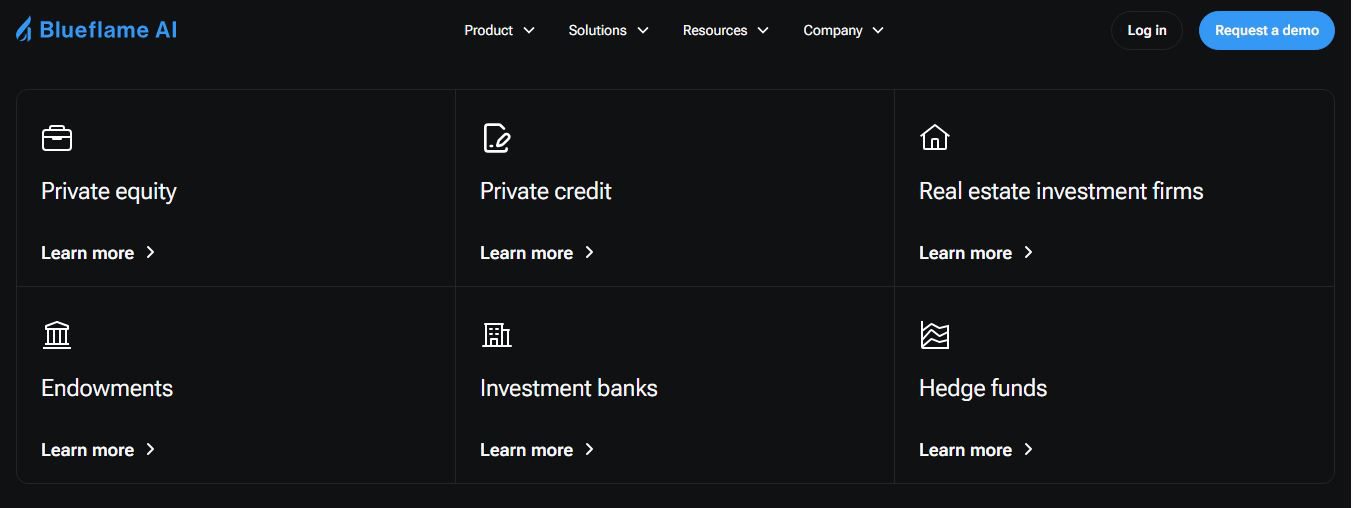Screen dimensions: 1353x508
Task: Click the office building icon above Investment banks
Action: (x=496, y=335)
